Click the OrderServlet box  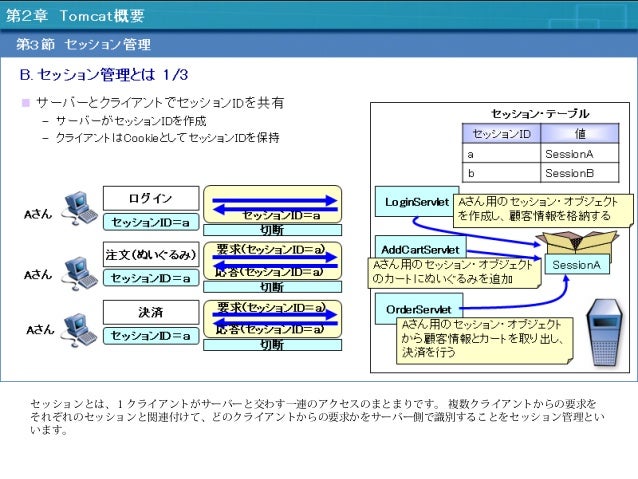pos(419,308)
